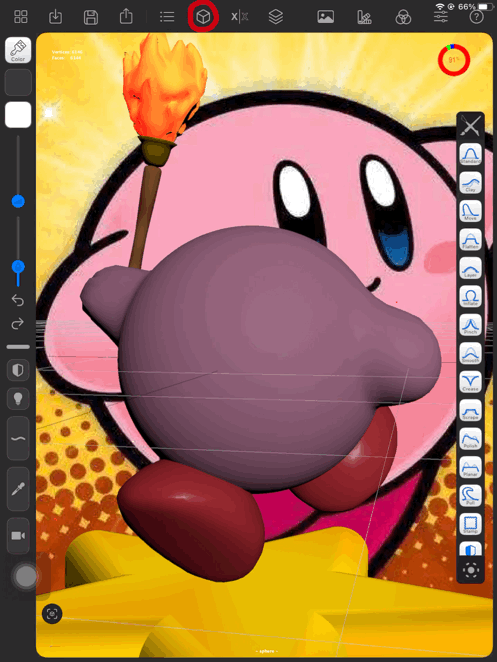Select the Polish sculpt brush
The height and width of the screenshot is (662, 497).
coord(470,439)
